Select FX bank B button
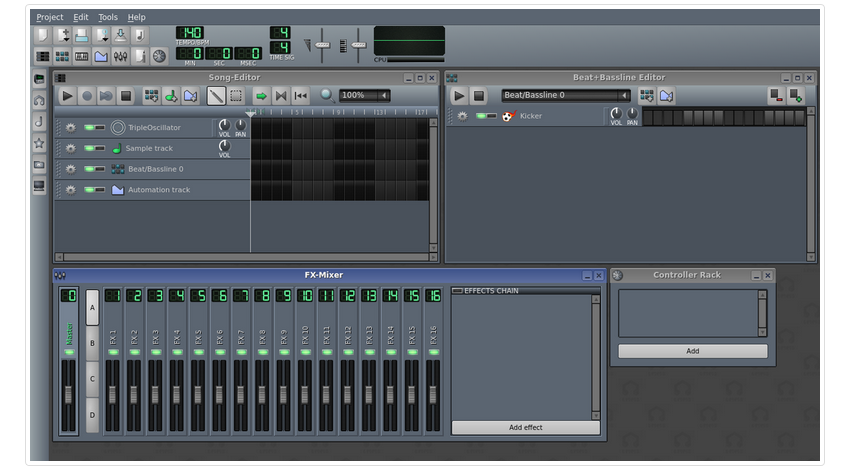 92,343
